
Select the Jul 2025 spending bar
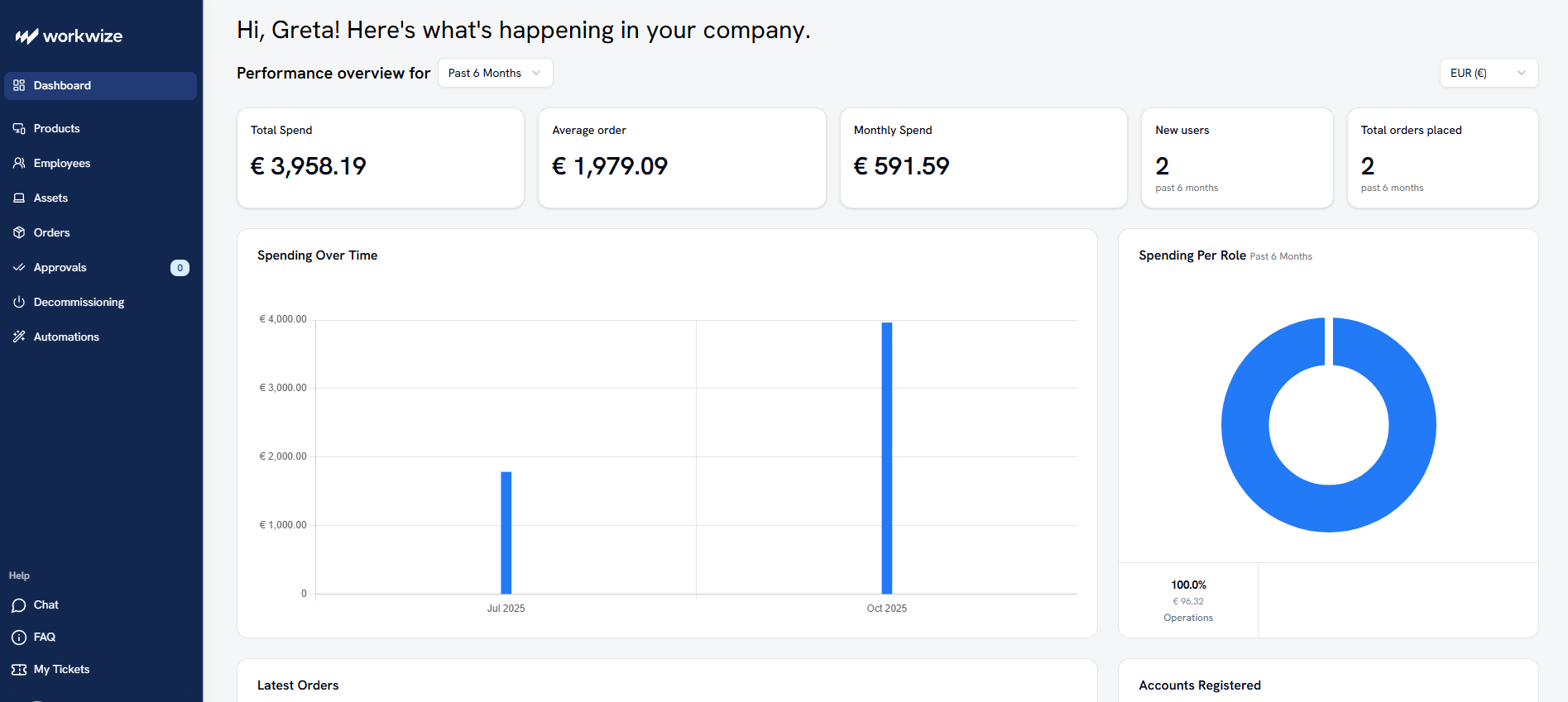point(506,532)
